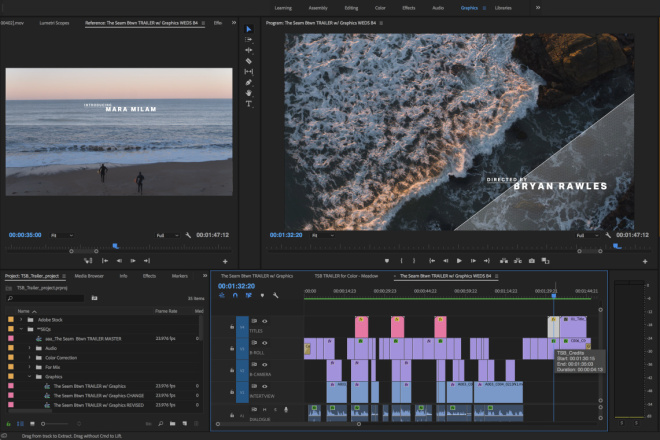This screenshot has height=440, width=660.
Task: Click Lift button in Program monitor
Action: pos(503,261)
